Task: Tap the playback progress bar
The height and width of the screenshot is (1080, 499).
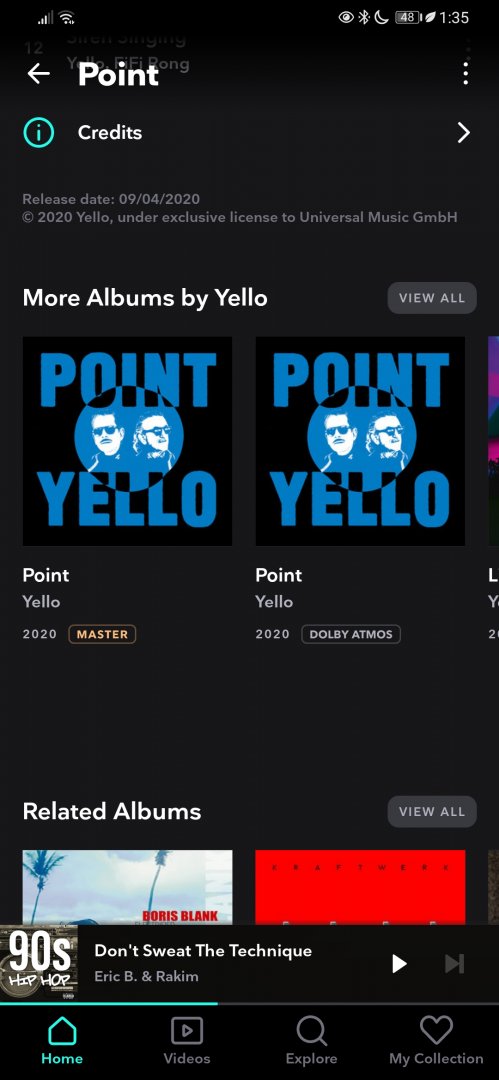Action: (250, 1004)
